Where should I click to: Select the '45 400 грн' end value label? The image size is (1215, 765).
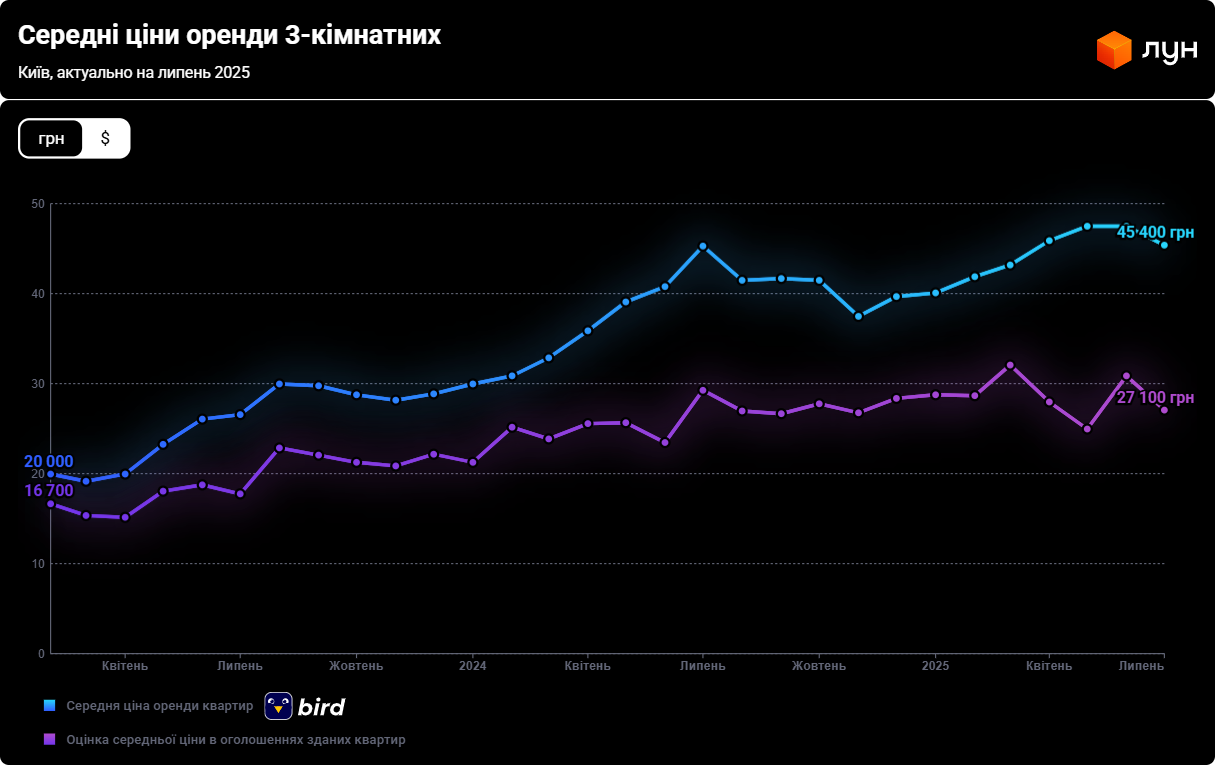[x=1155, y=232]
